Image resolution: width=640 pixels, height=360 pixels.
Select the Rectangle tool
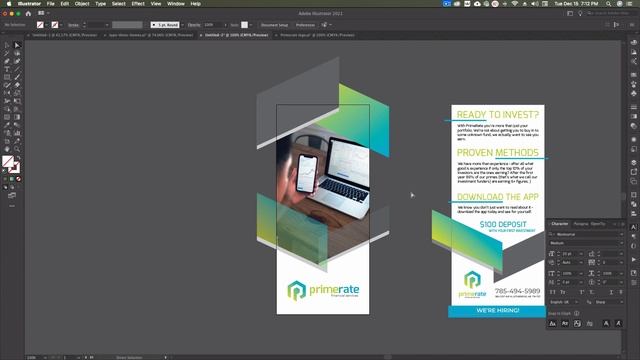(7, 77)
